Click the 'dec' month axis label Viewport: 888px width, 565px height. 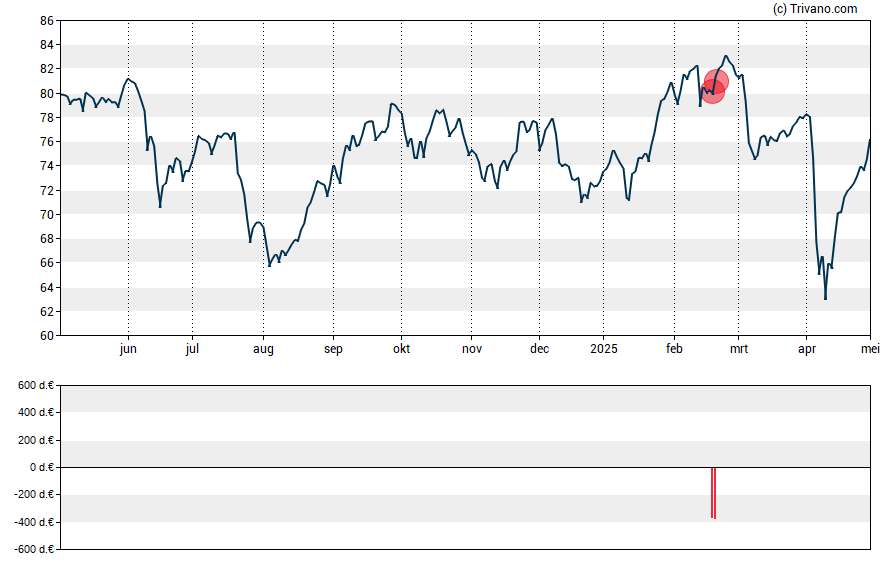click(x=539, y=349)
